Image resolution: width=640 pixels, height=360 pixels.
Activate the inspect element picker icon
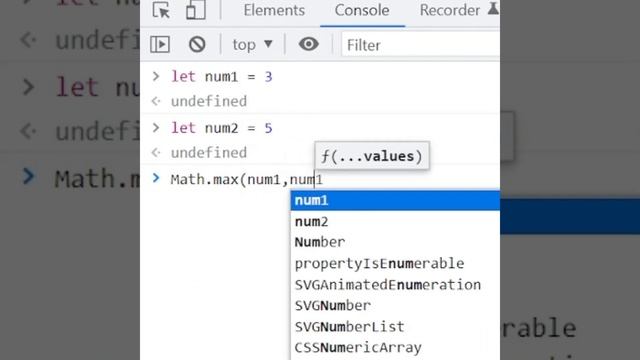161,10
